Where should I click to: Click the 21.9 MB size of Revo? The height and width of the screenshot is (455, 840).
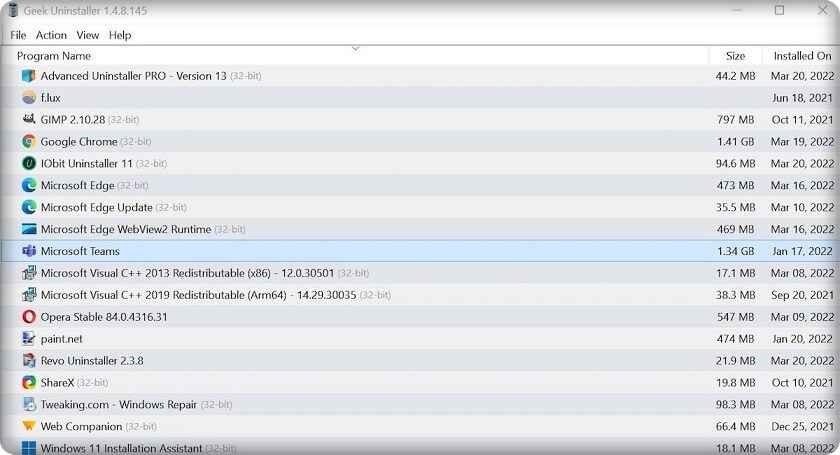(736, 361)
